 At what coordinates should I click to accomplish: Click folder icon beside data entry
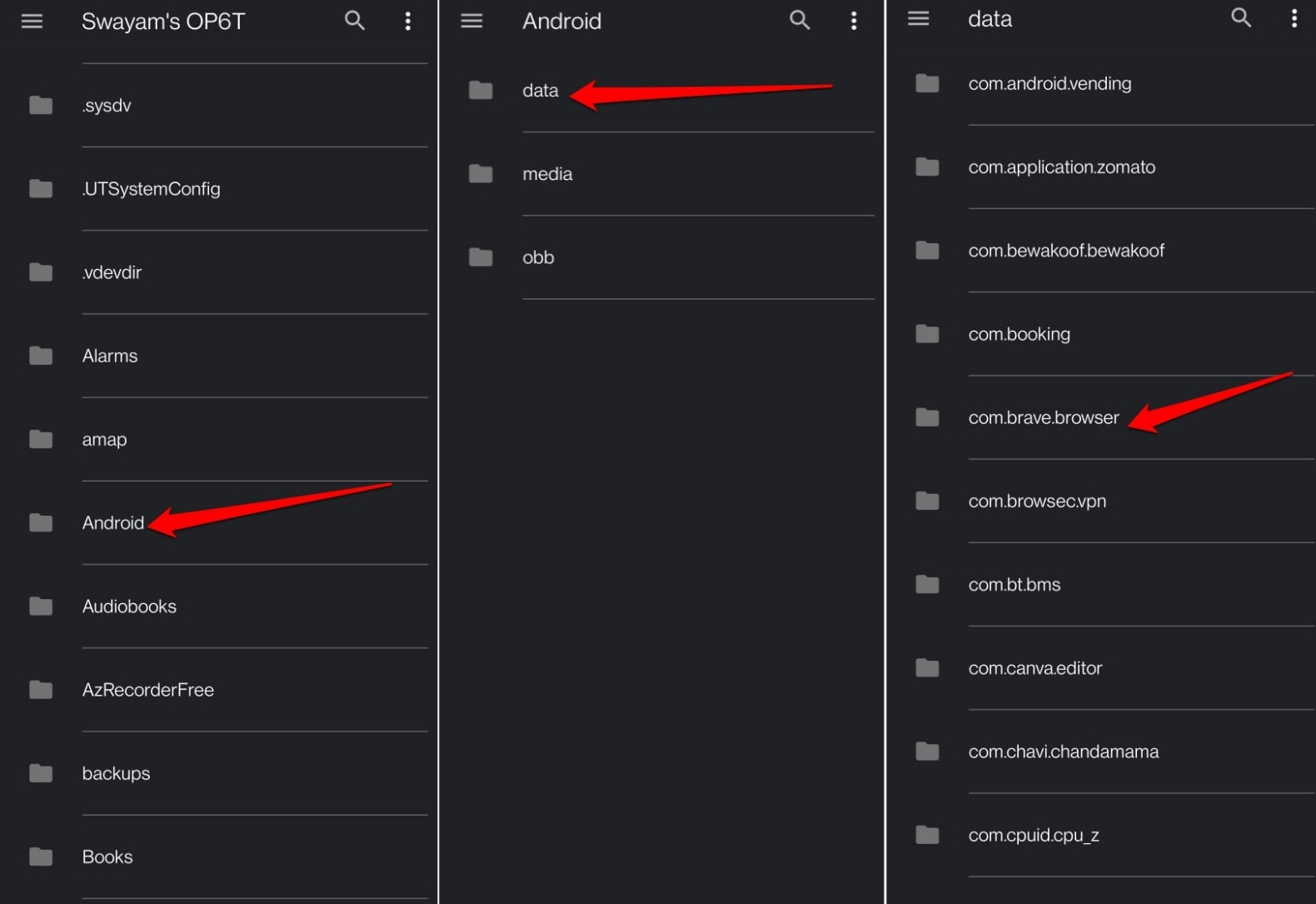[481, 90]
